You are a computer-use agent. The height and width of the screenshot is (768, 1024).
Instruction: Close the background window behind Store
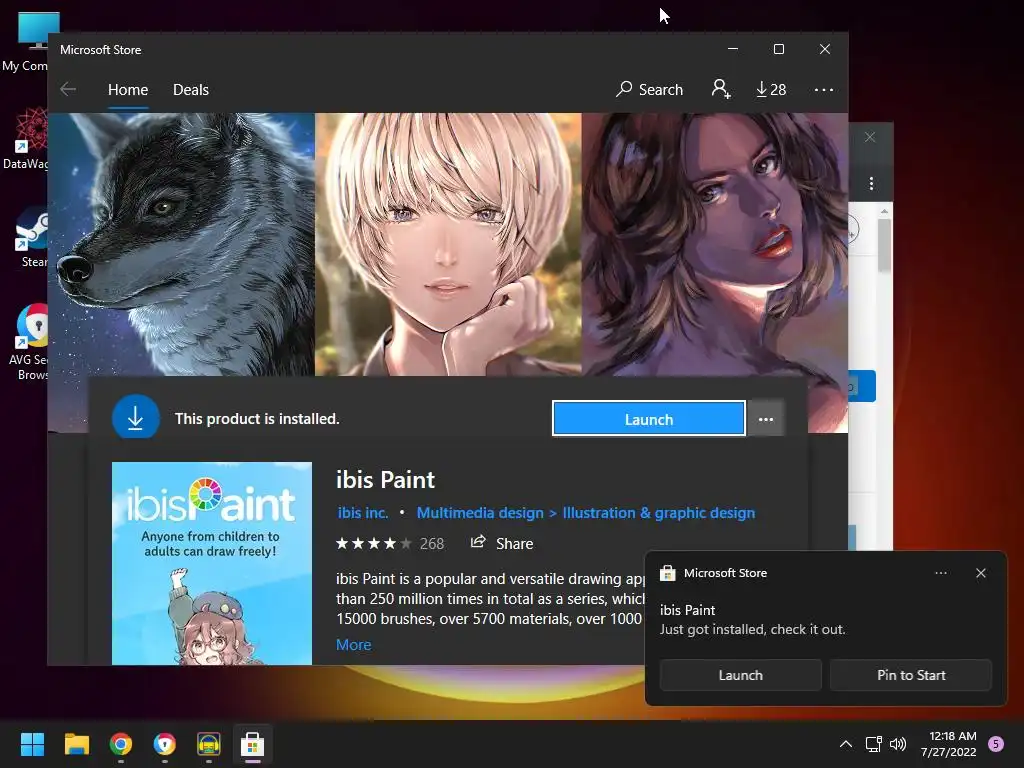pos(870,137)
